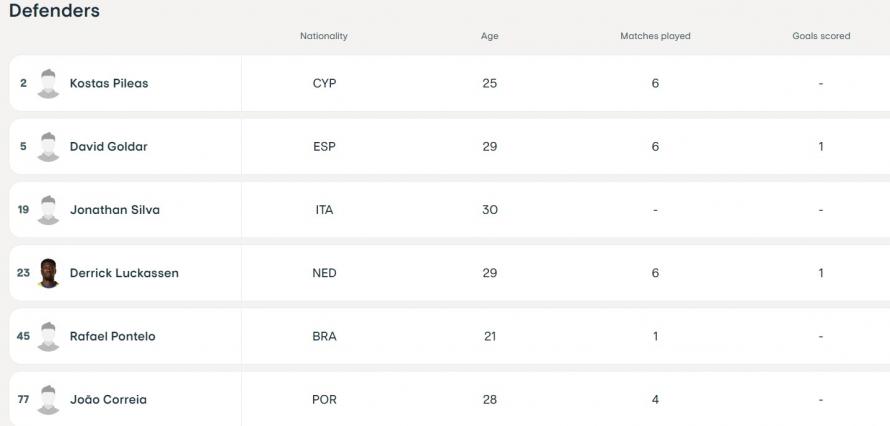Image resolution: width=890 pixels, height=426 pixels.
Task: Click David Goldar avatar placeholder icon
Action: click(x=48, y=146)
